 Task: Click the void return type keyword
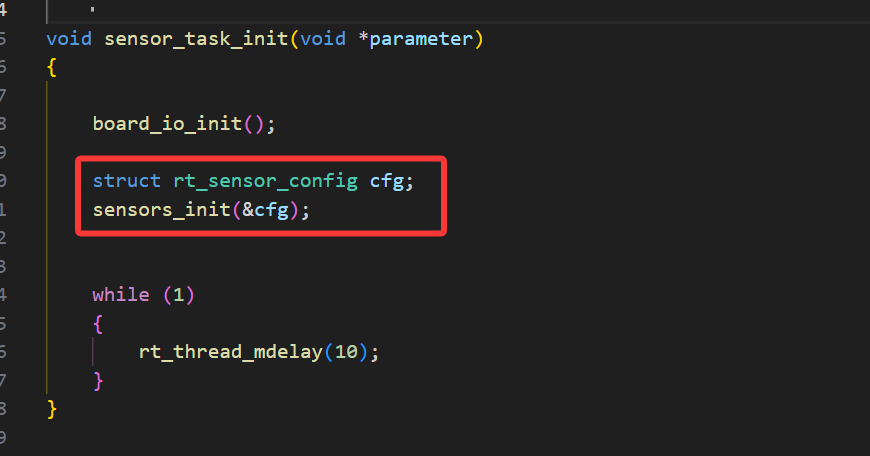pyautogui.click(x=68, y=39)
